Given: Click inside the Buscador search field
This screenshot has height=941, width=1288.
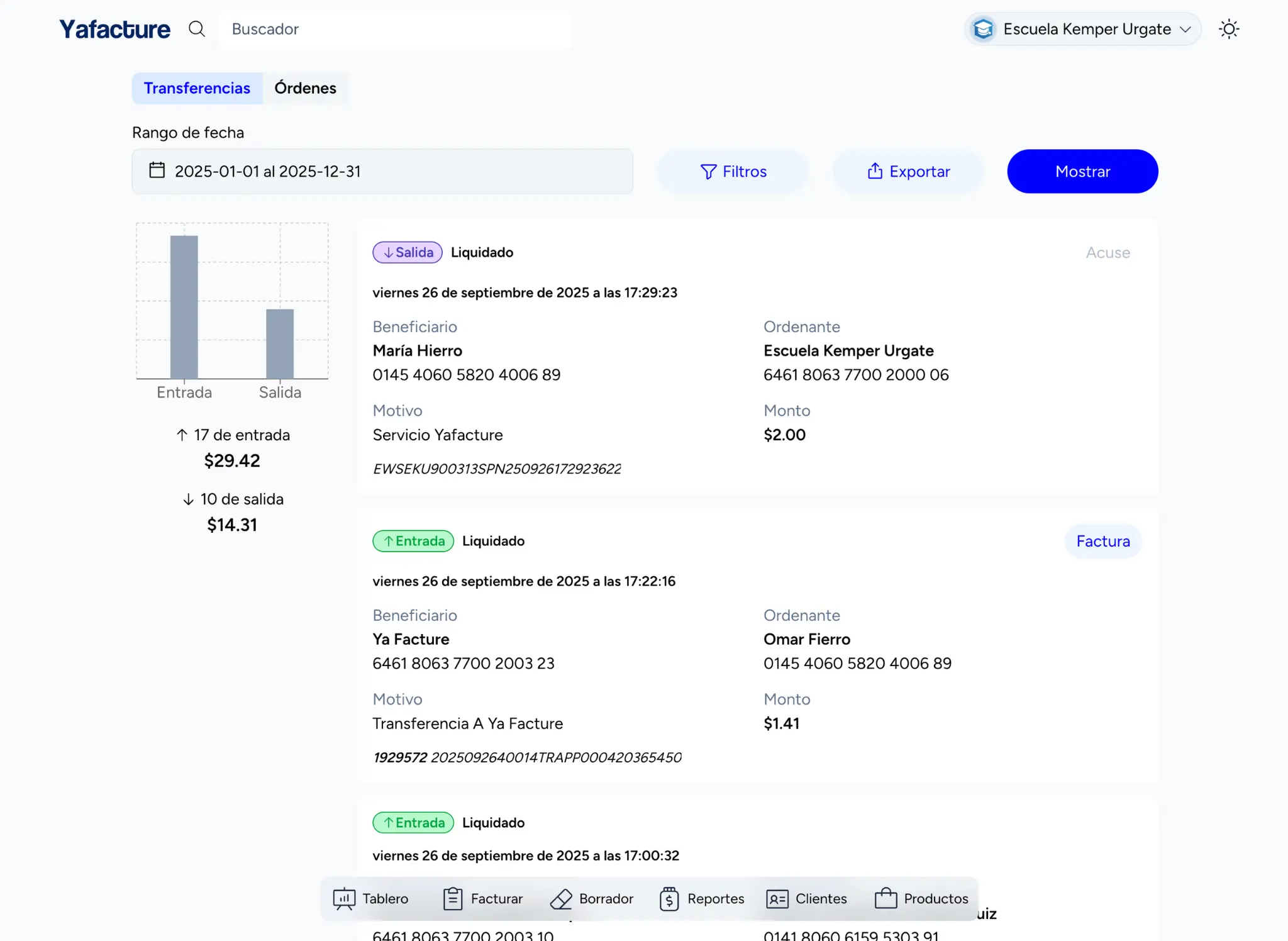Looking at the screenshot, I should (395, 29).
